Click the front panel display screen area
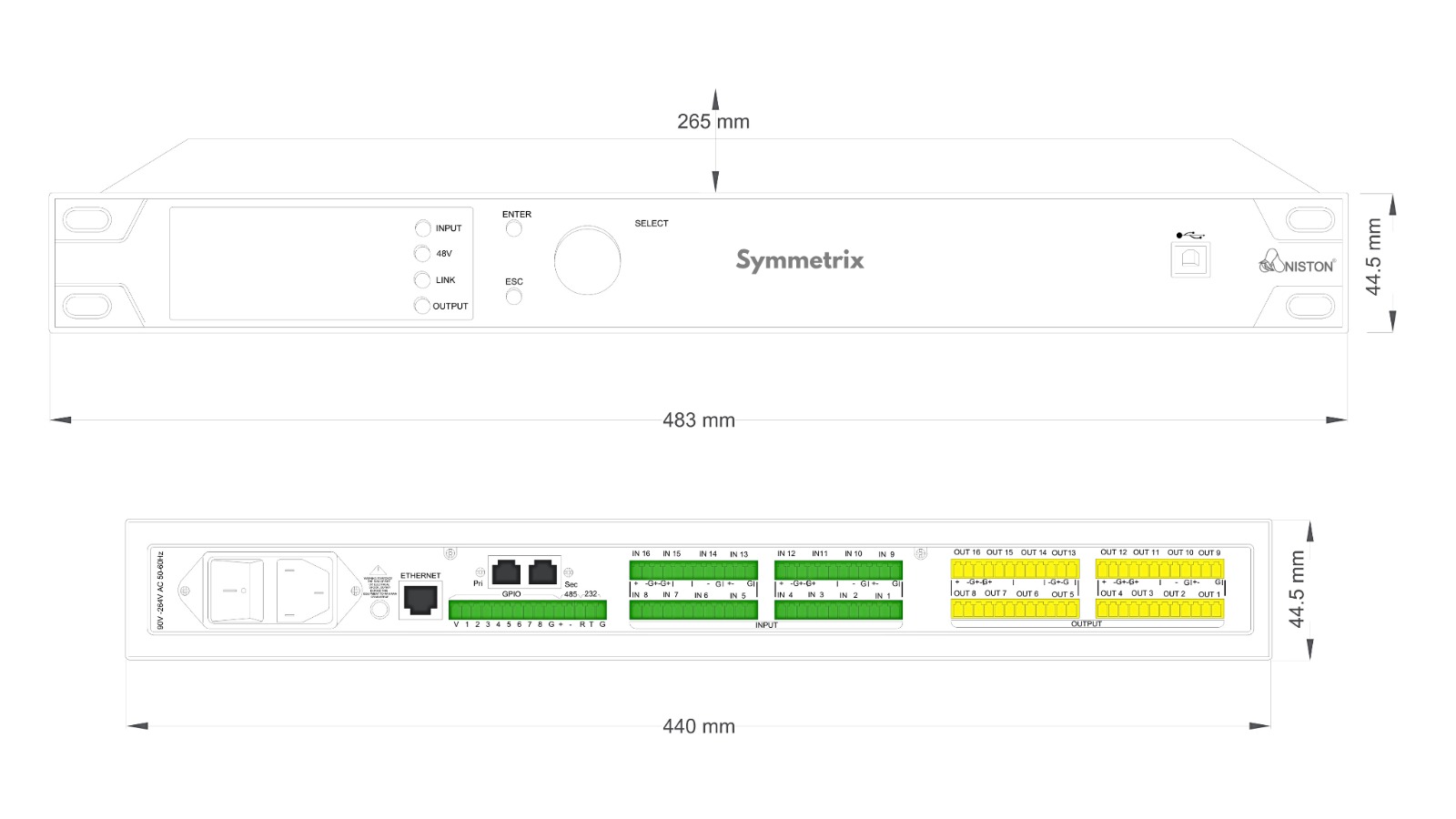 (x=321, y=264)
